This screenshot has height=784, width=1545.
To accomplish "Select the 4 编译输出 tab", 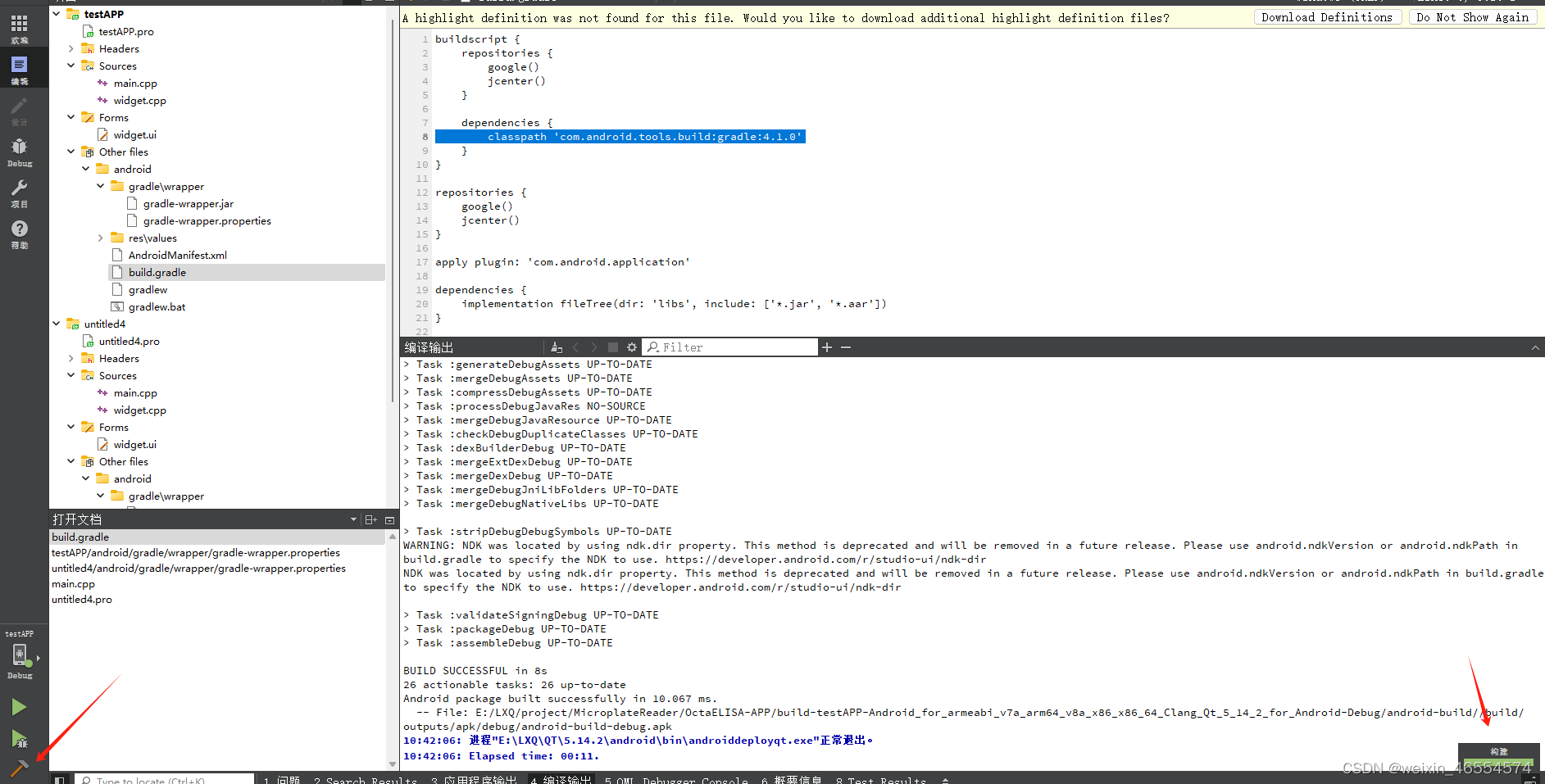I will 561,780.
